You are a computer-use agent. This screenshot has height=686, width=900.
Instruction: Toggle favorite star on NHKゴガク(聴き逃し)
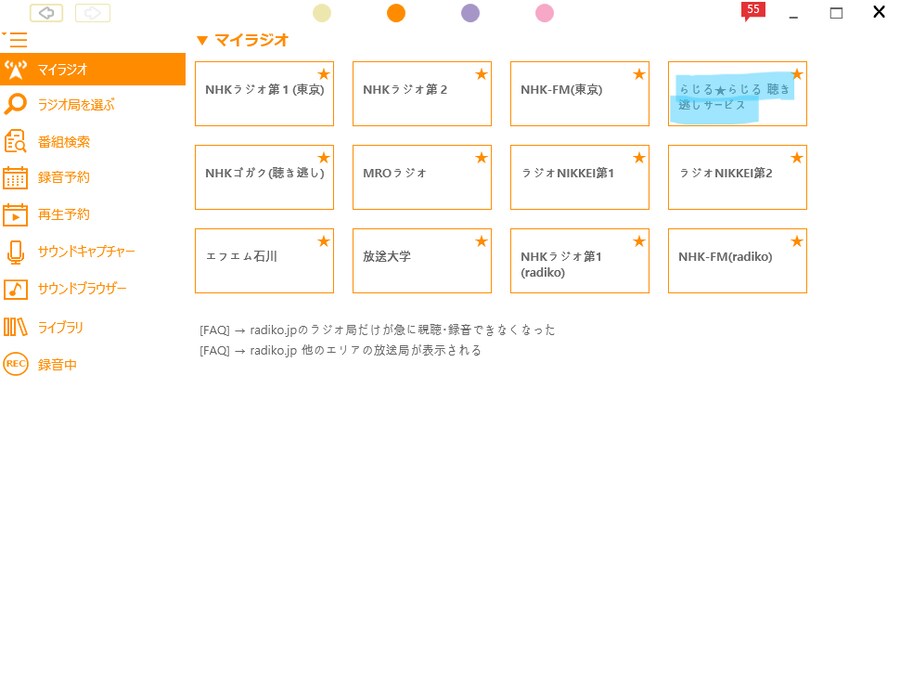324,157
